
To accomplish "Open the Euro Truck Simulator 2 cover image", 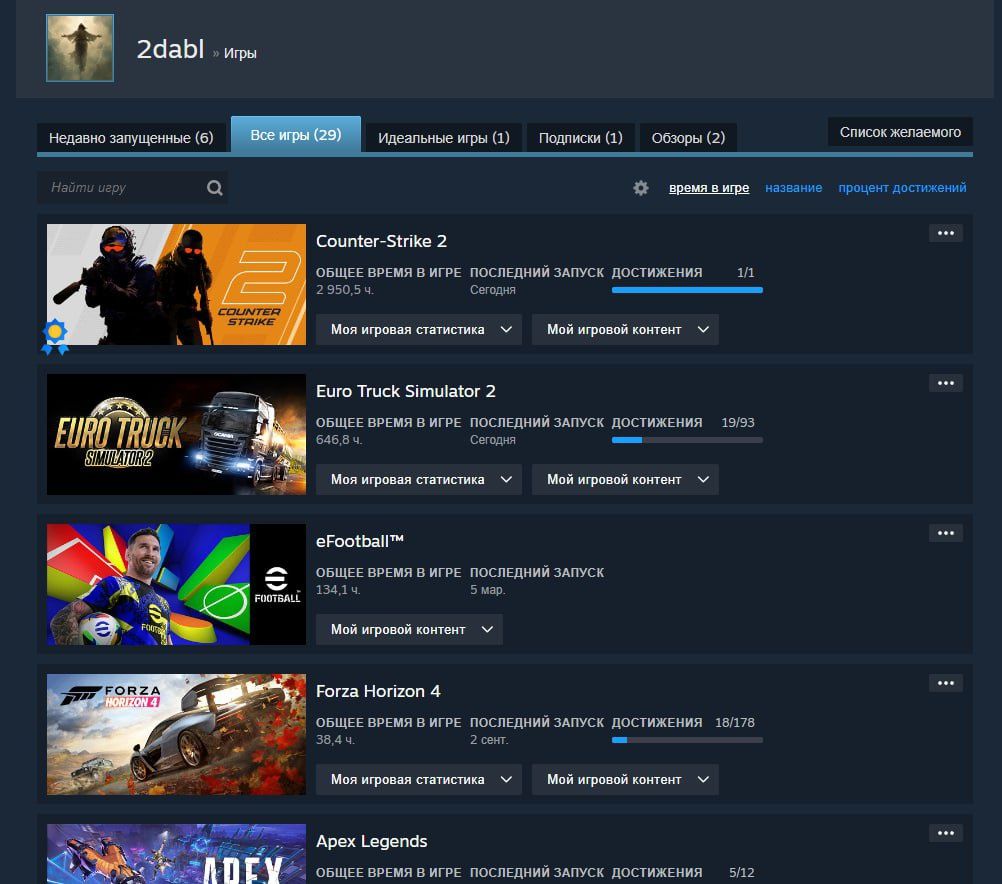I will (176, 435).
